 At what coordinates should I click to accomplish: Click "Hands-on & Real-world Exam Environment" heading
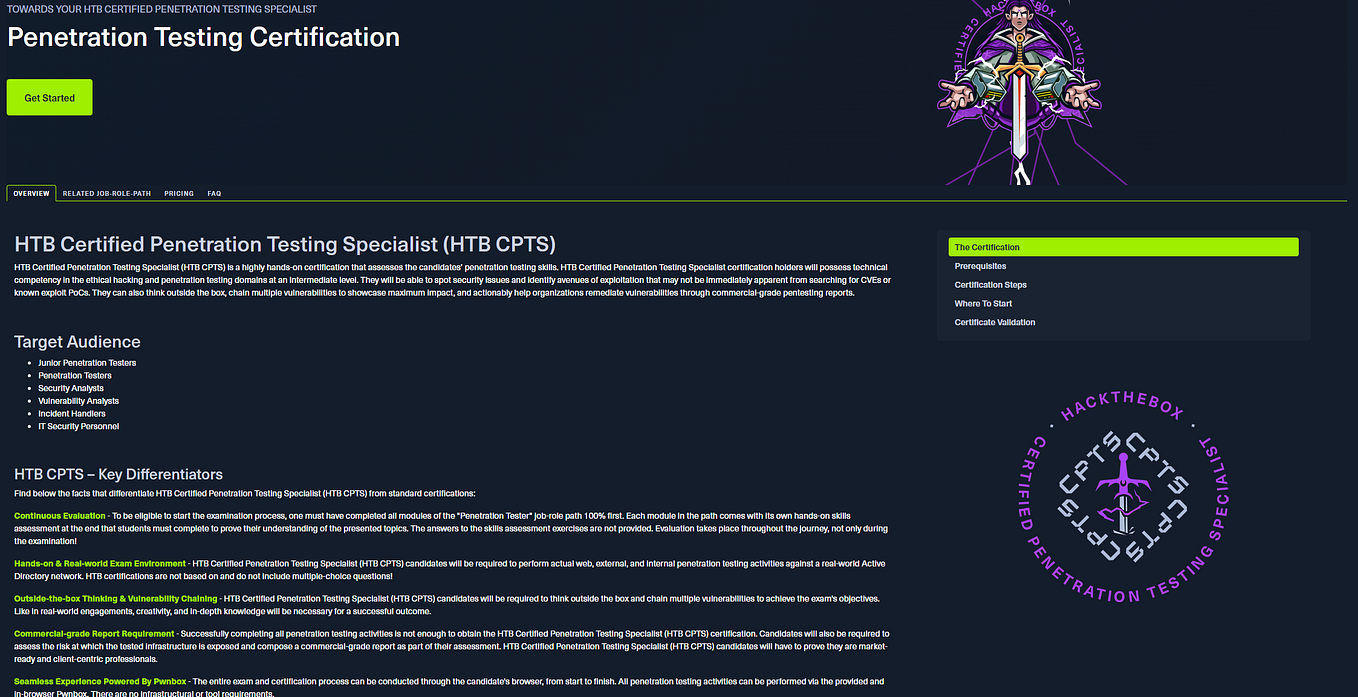[99, 563]
